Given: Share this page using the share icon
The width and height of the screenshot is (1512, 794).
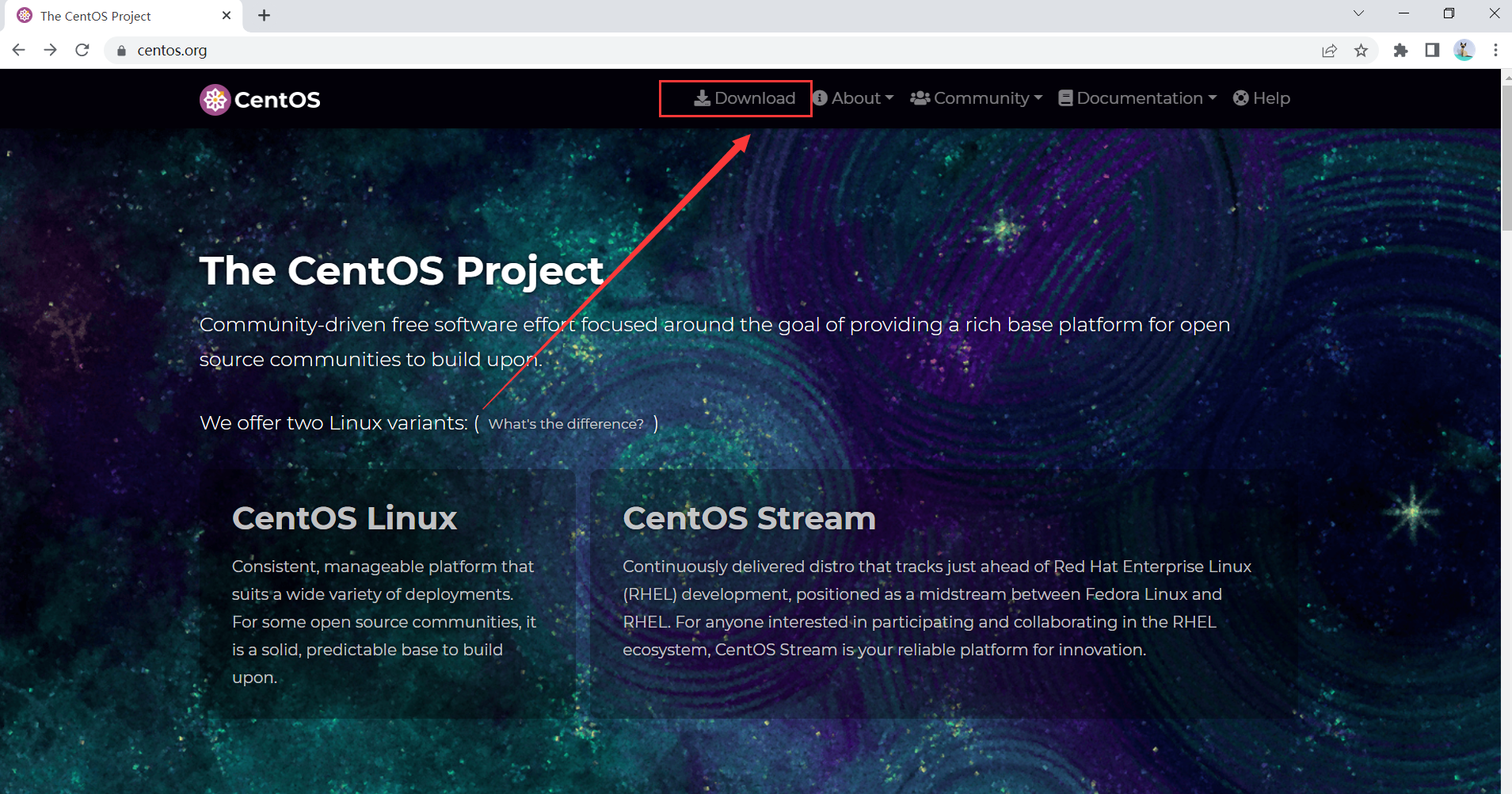Looking at the screenshot, I should click(1329, 51).
